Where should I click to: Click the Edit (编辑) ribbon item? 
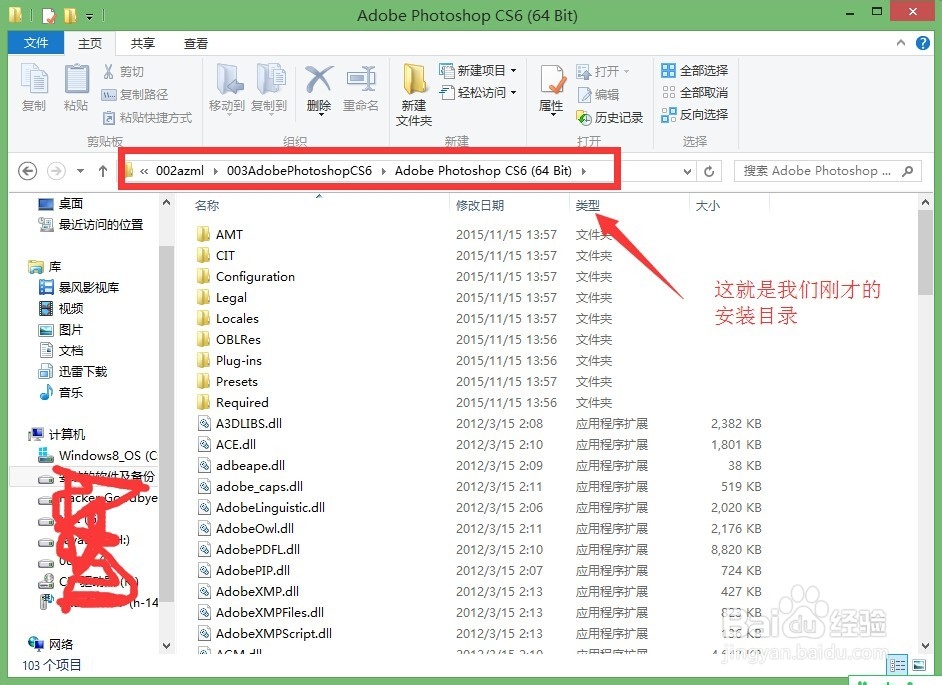click(x=598, y=94)
